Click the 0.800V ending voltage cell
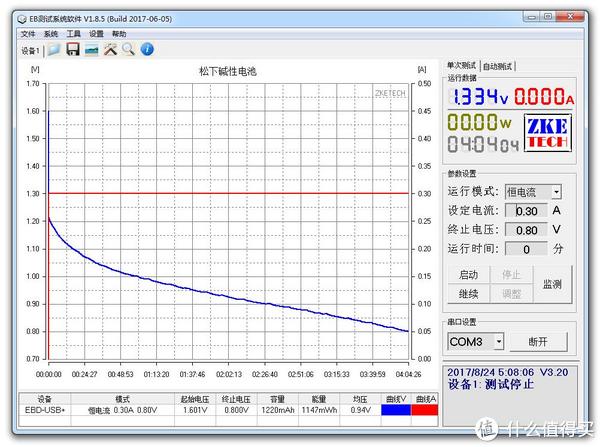Viewport: 600px width, 447px height. [236, 410]
